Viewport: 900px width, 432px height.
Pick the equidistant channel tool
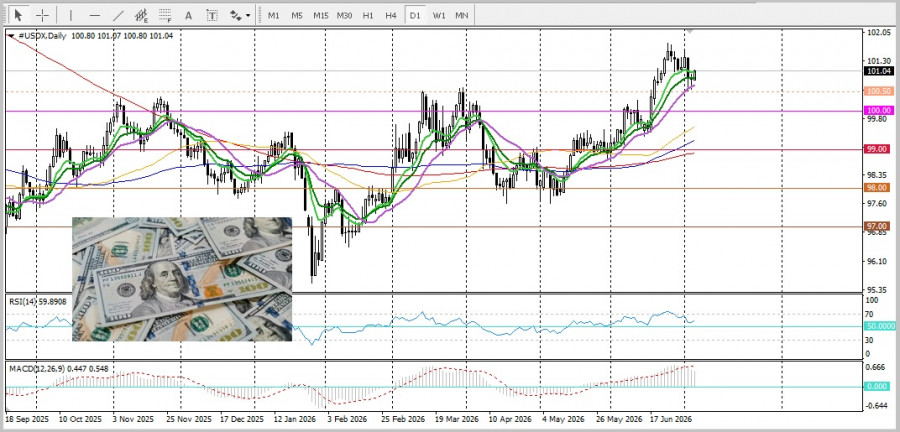point(141,15)
